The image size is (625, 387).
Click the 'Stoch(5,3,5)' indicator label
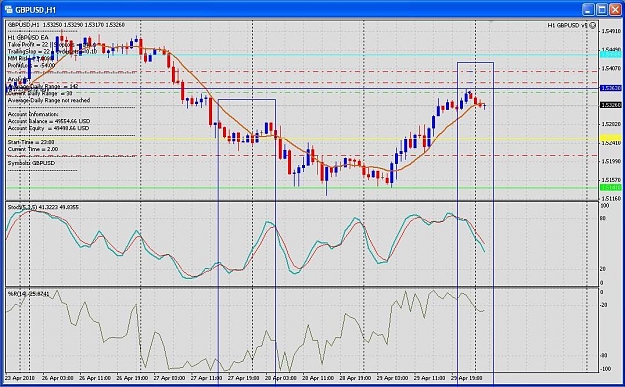click(x=43, y=207)
